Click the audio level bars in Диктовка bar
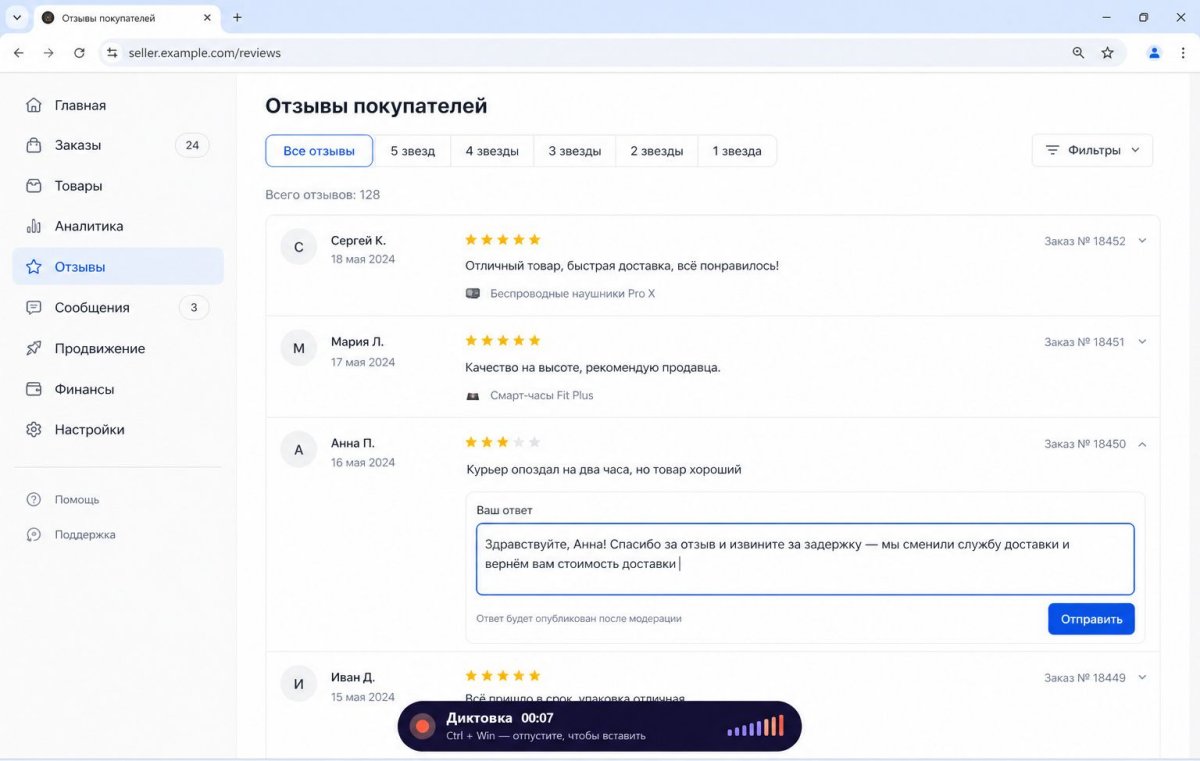 [x=756, y=726]
